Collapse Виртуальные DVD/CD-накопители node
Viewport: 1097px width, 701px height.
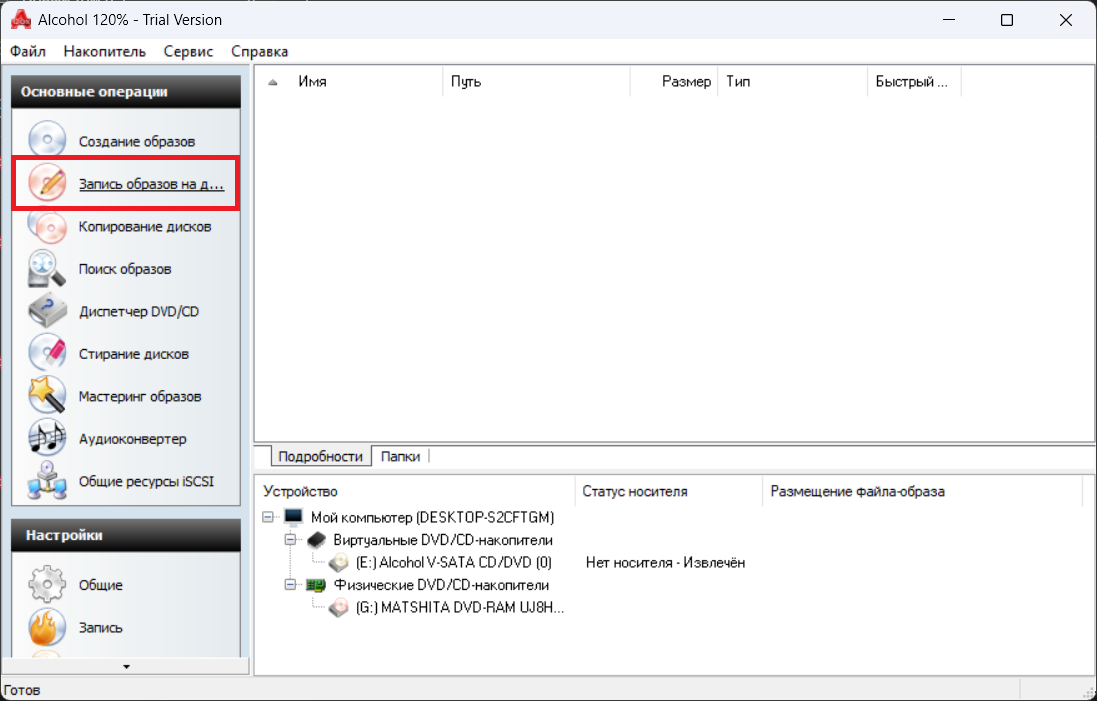[291, 540]
